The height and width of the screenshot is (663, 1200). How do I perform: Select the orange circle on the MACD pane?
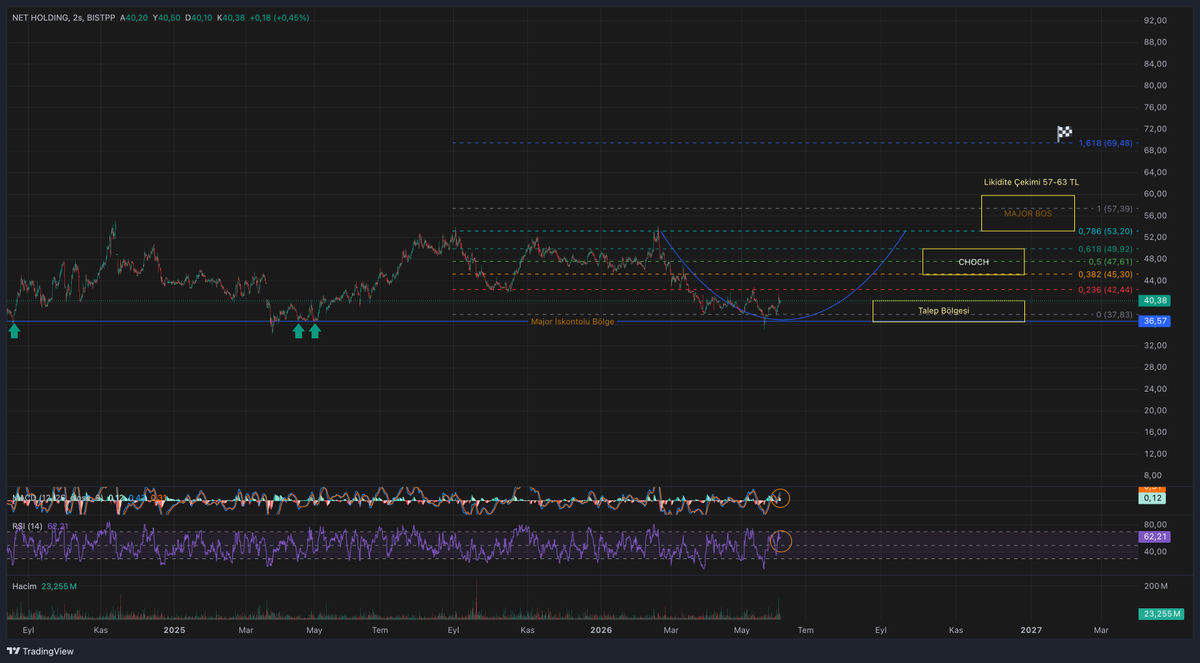(x=781, y=497)
